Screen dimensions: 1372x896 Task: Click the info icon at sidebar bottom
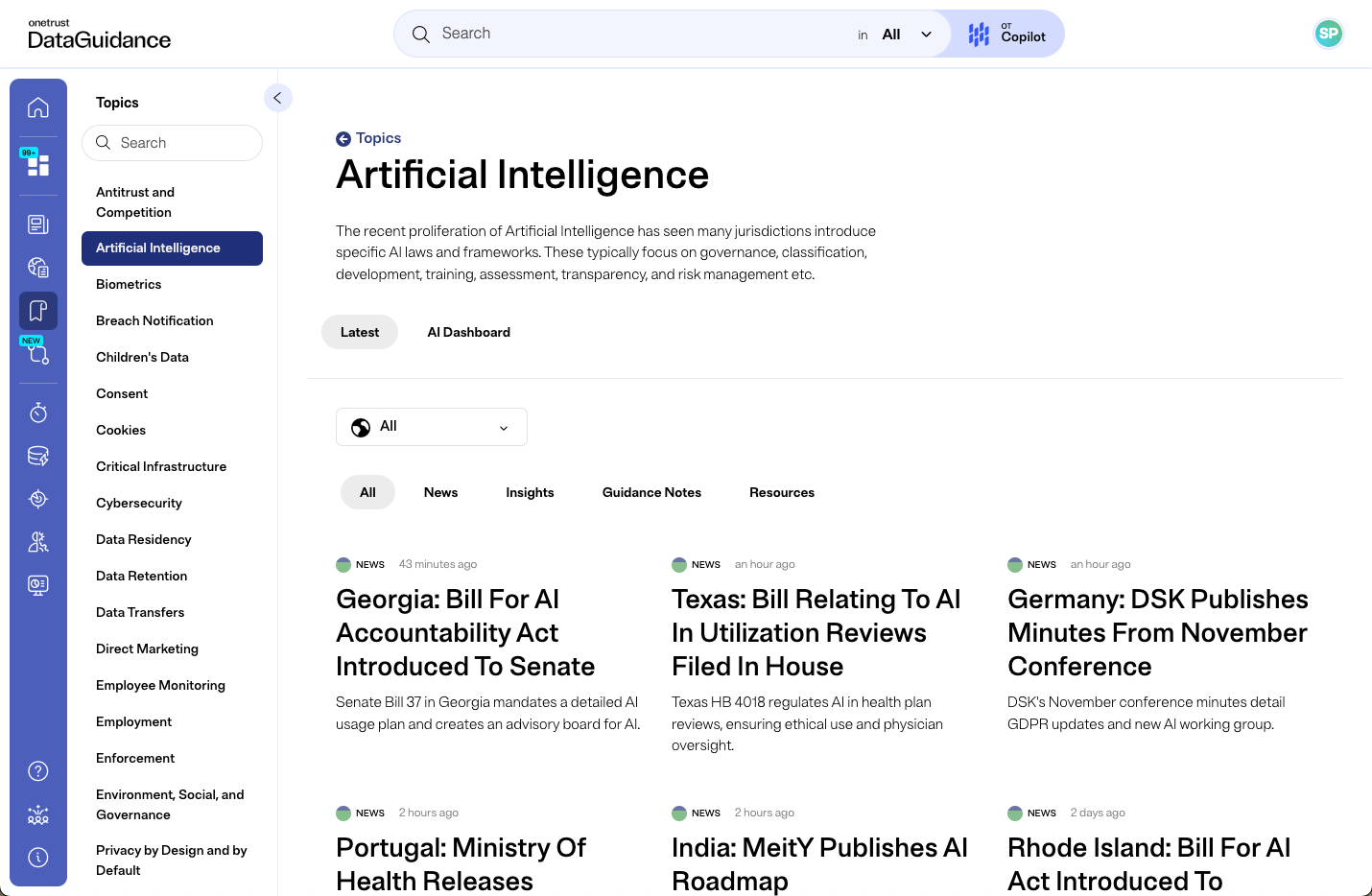(x=38, y=858)
